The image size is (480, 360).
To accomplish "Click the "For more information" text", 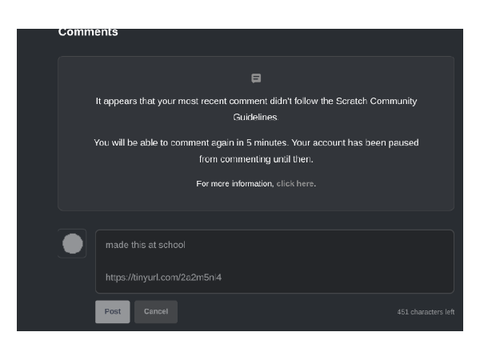I will [235, 184].
